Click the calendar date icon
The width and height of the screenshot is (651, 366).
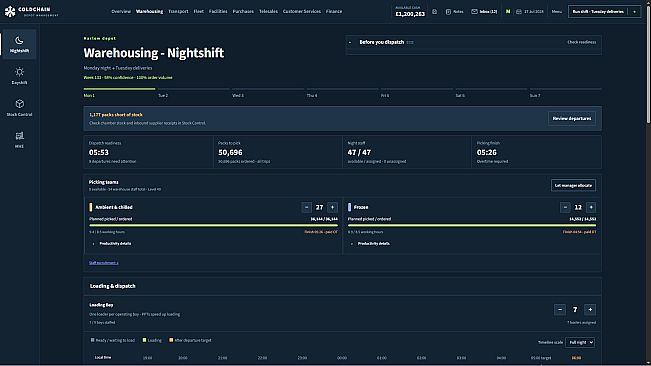519,12
